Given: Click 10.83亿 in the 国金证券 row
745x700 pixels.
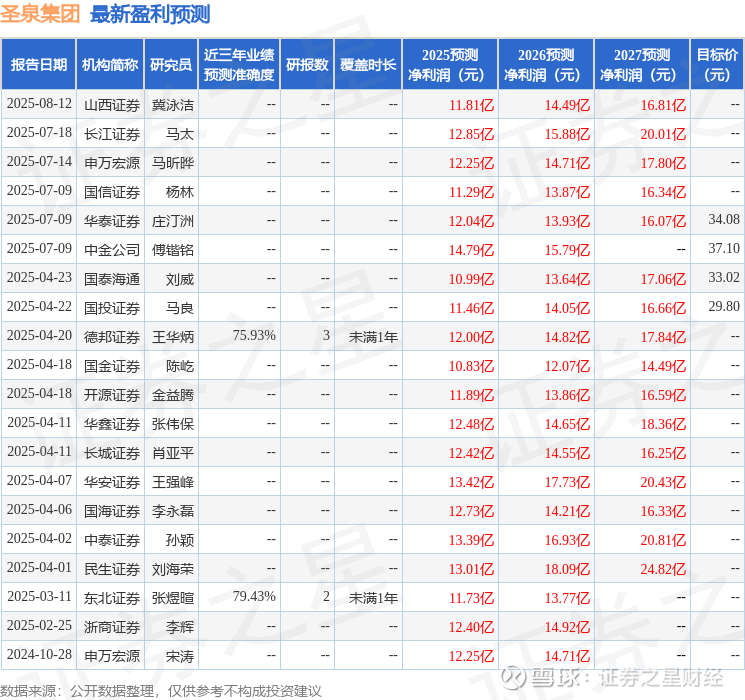Looking at the screenshot, I should pyautogui.click(x=471, y=366).
